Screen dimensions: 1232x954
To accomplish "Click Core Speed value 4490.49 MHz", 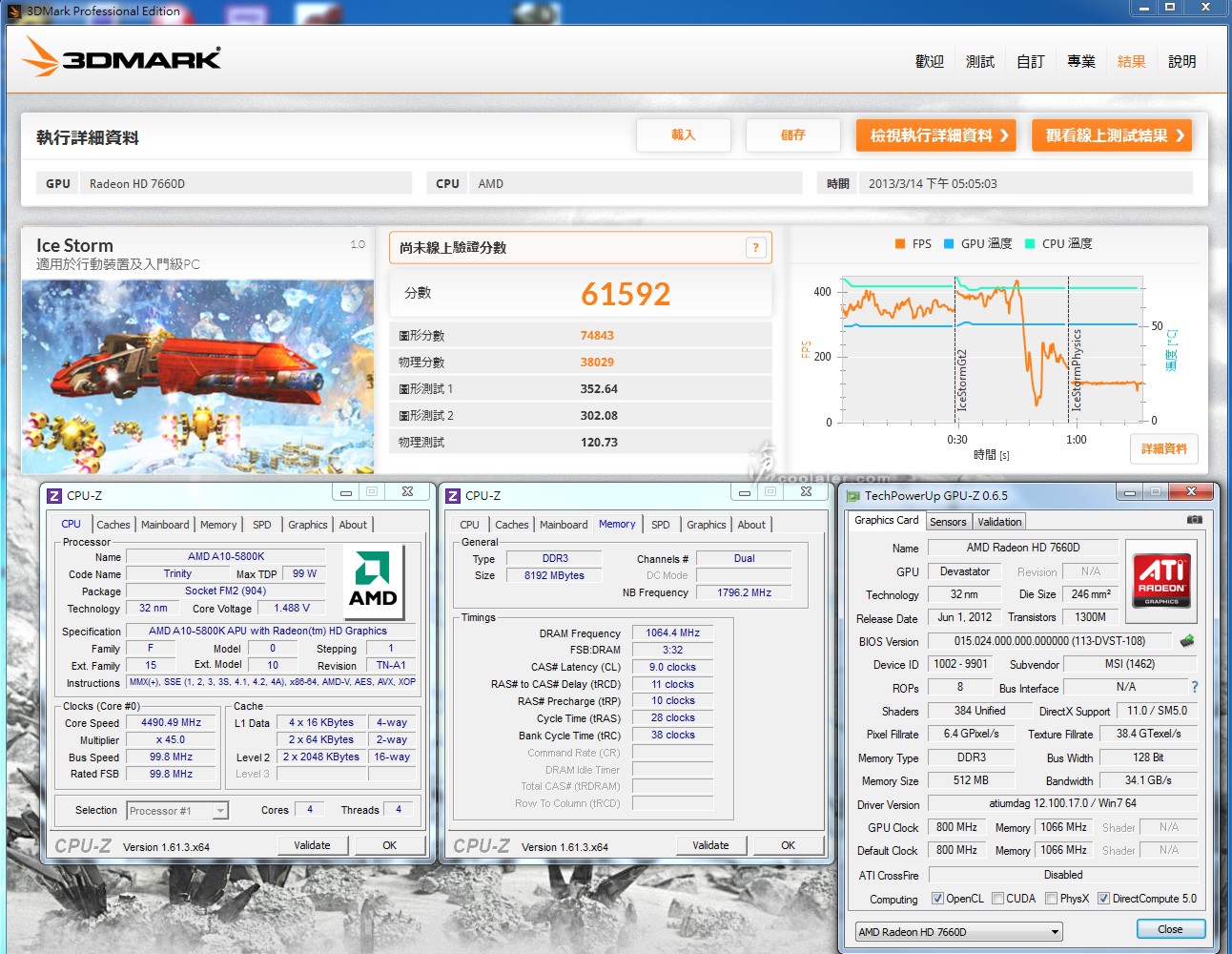I will pos(172,723).
